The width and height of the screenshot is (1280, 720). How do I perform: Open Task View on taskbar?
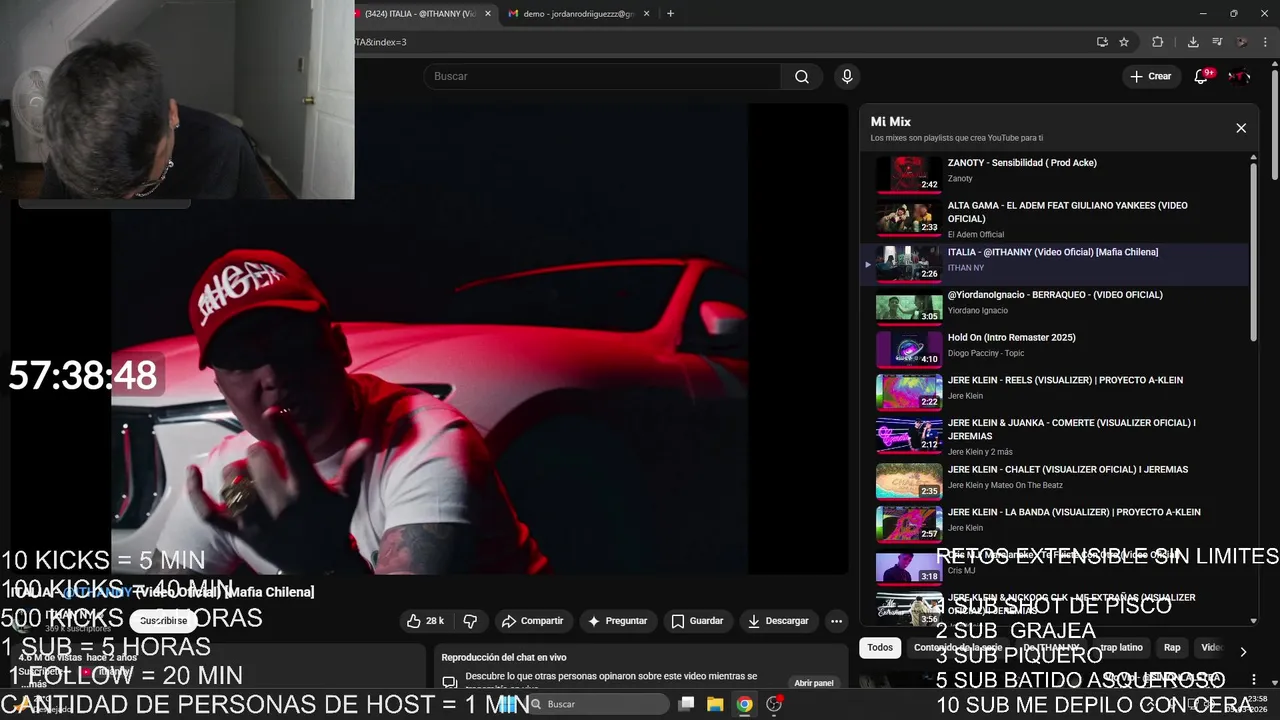(686, 704)
